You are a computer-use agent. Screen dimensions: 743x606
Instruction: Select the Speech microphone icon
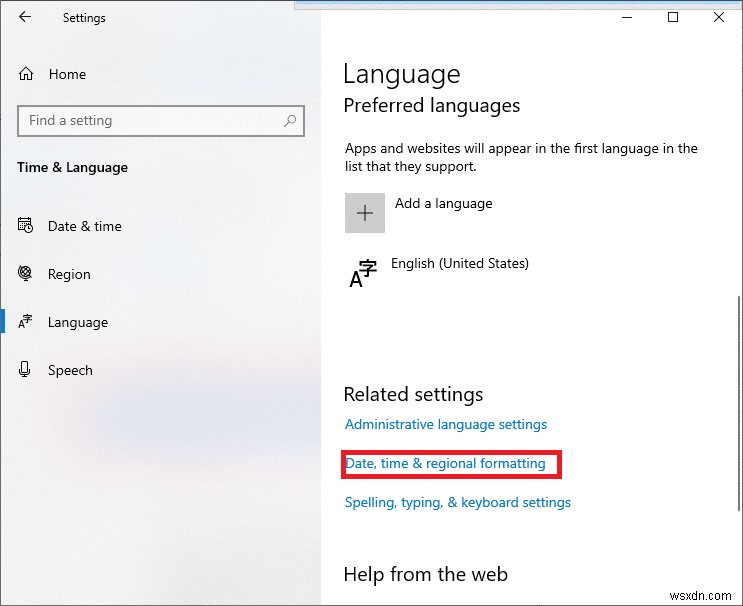pyautogui.click(x=25, y=370)
